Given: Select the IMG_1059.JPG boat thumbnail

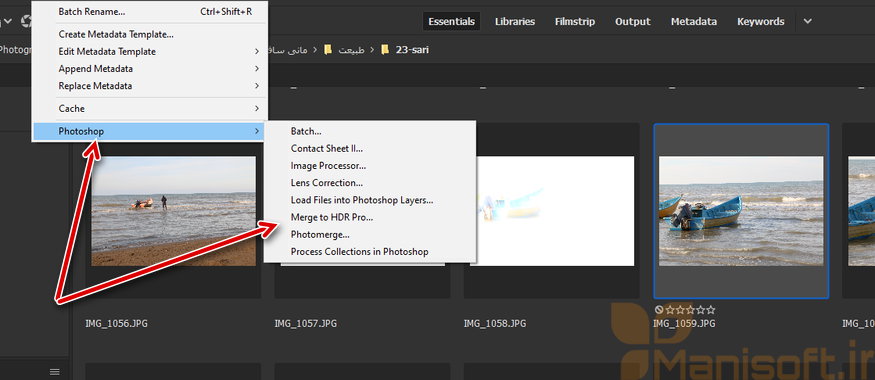Looking at the screenshot, I should click(x=741, y=211).
